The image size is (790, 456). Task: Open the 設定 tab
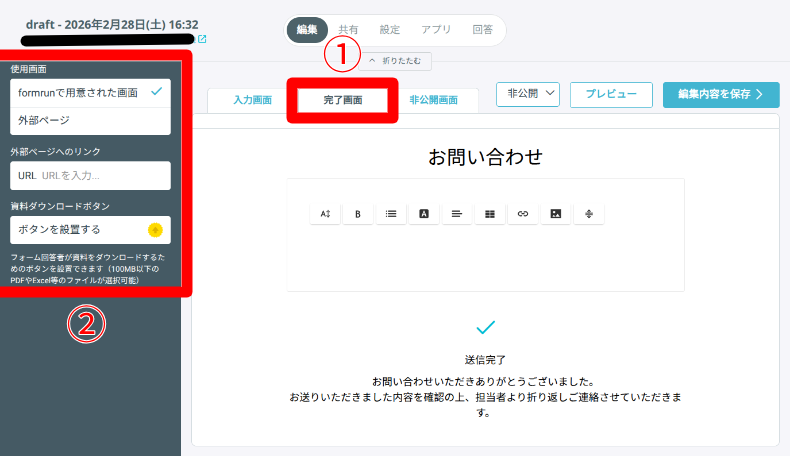pyautogui.click(x=389, y=30)
